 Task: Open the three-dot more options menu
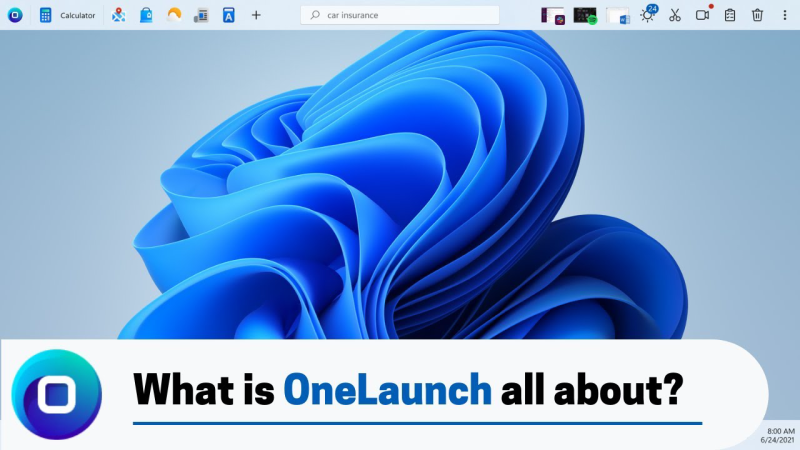[785, 15]
